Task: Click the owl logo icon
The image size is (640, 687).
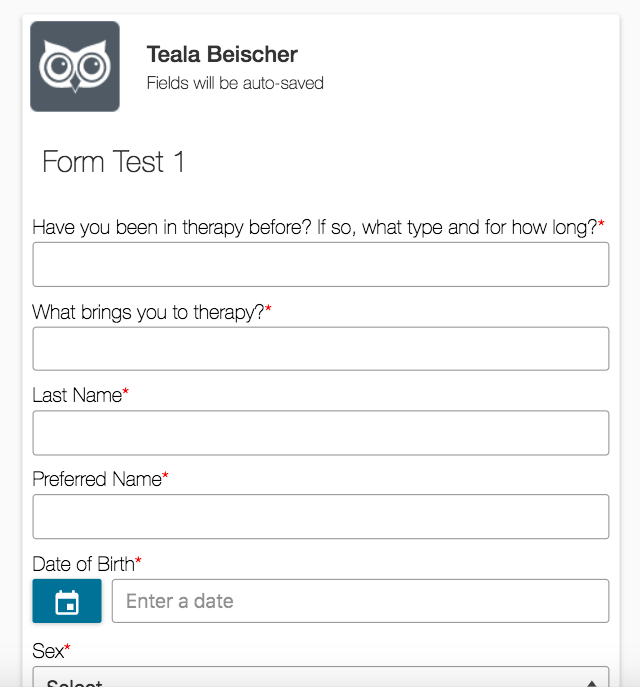Action: (75, 66)
